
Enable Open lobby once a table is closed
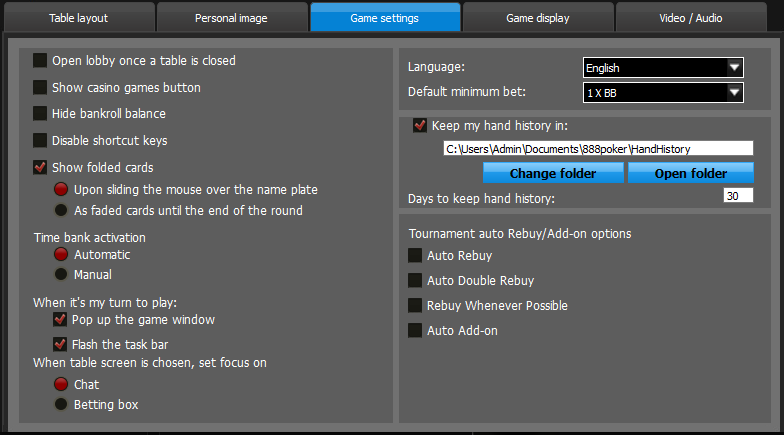[40, 60]
